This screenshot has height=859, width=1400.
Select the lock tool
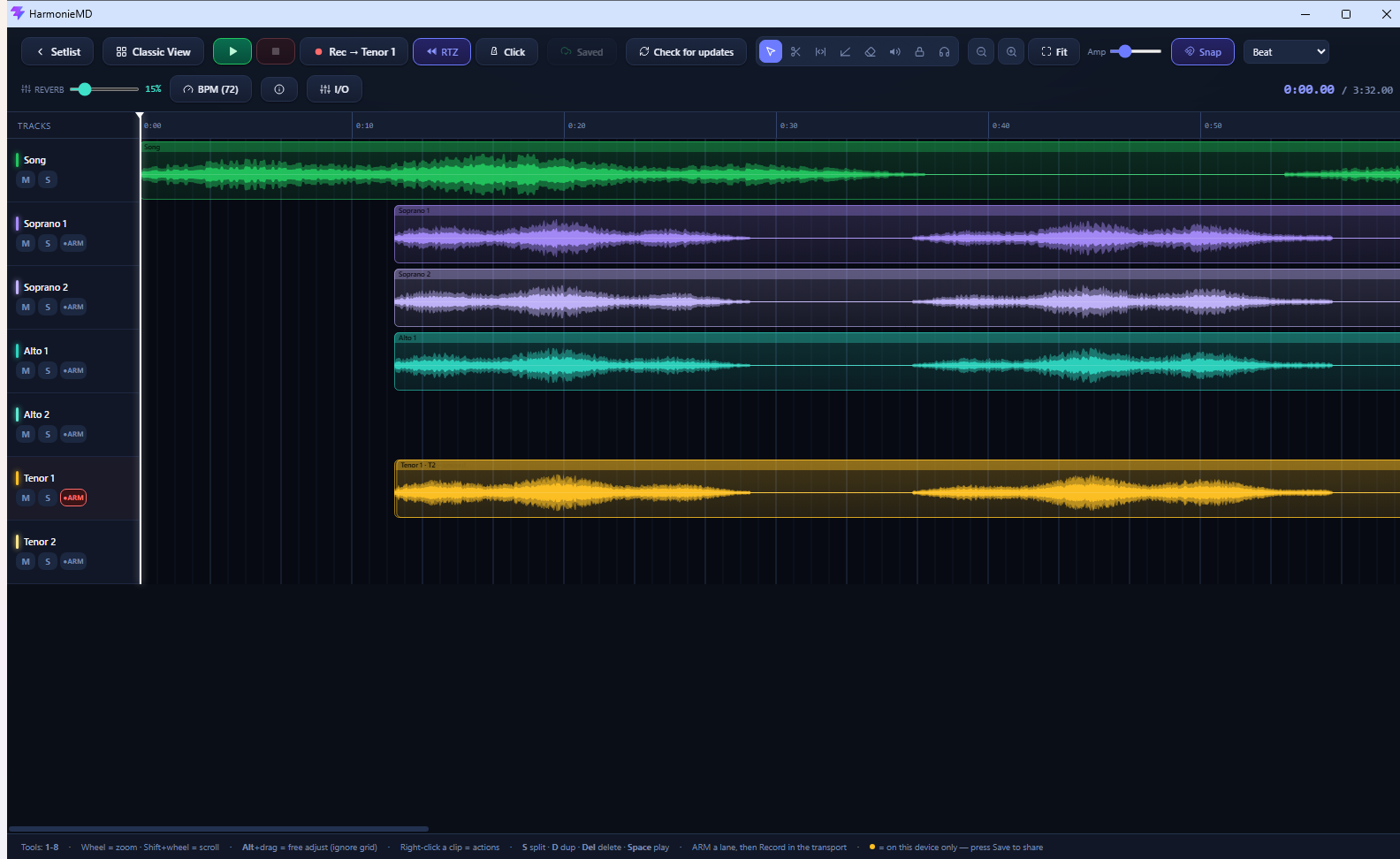(x=919, y=52)
